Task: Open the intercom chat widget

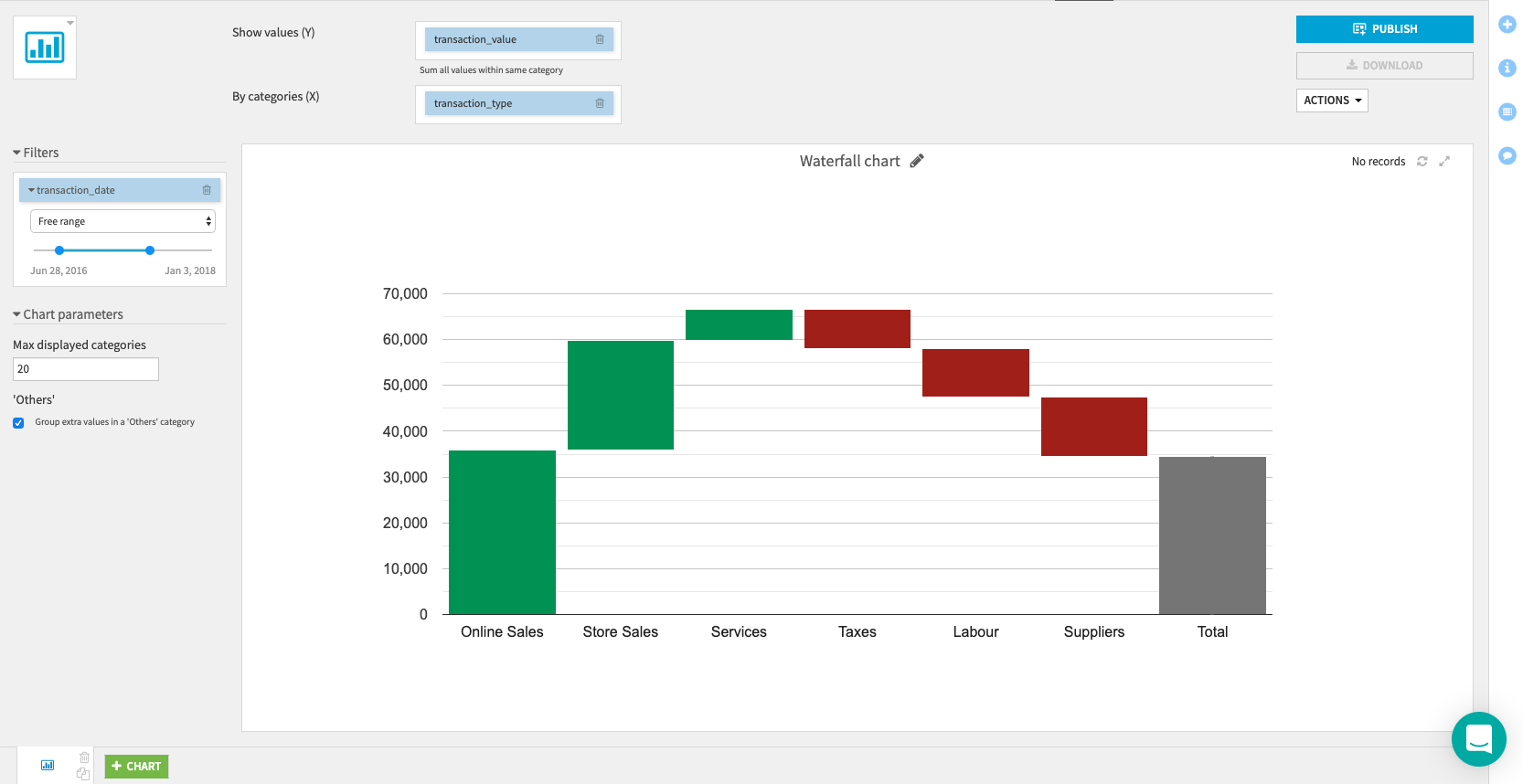Action: pyautogui.click(x=1478, y=738)
